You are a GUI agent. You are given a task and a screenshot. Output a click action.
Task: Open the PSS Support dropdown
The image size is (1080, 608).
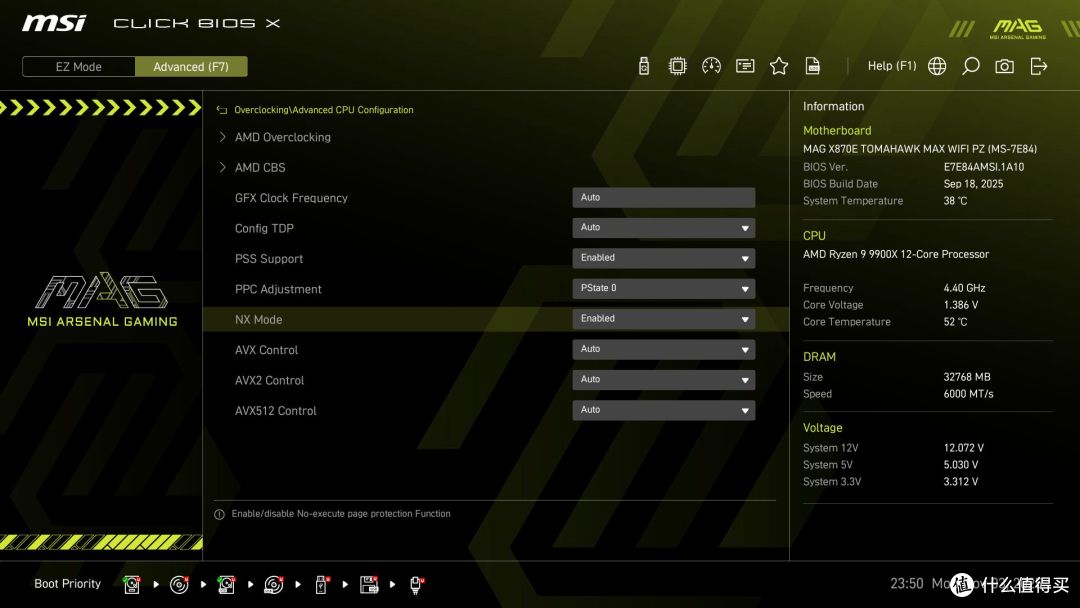tap(663, 258)
